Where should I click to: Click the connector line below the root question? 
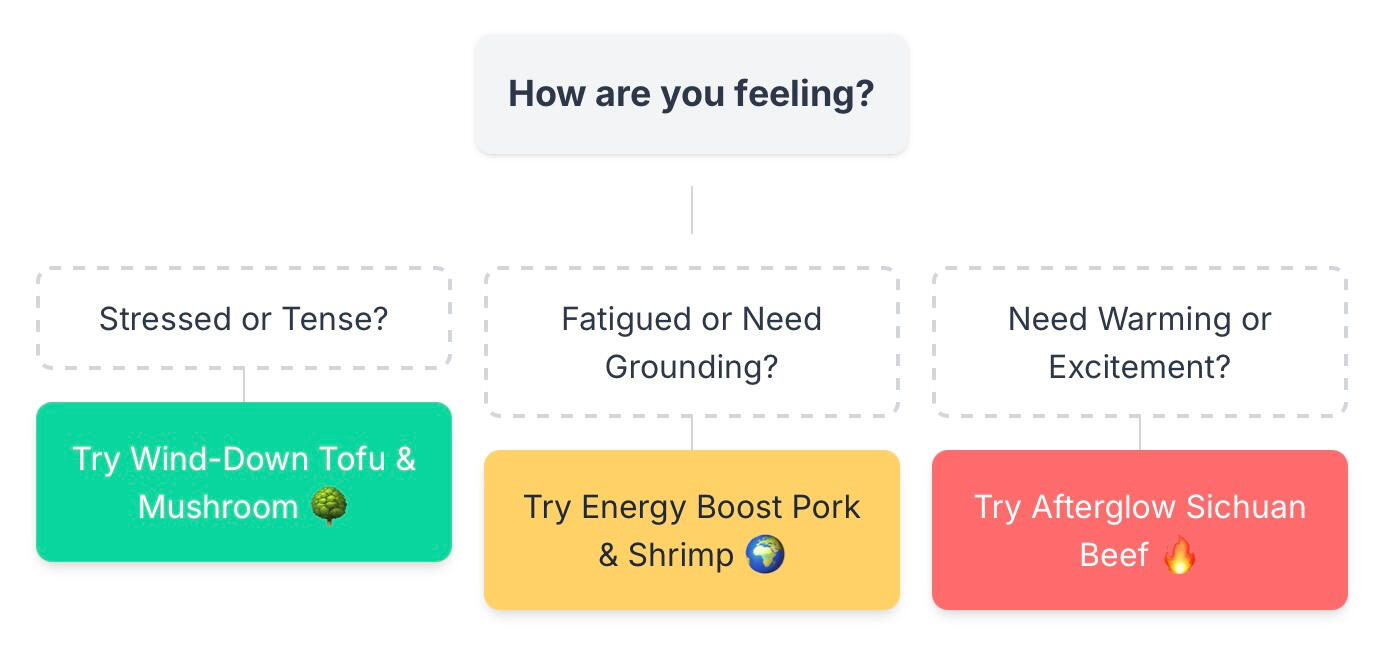[x=692, y=210]
